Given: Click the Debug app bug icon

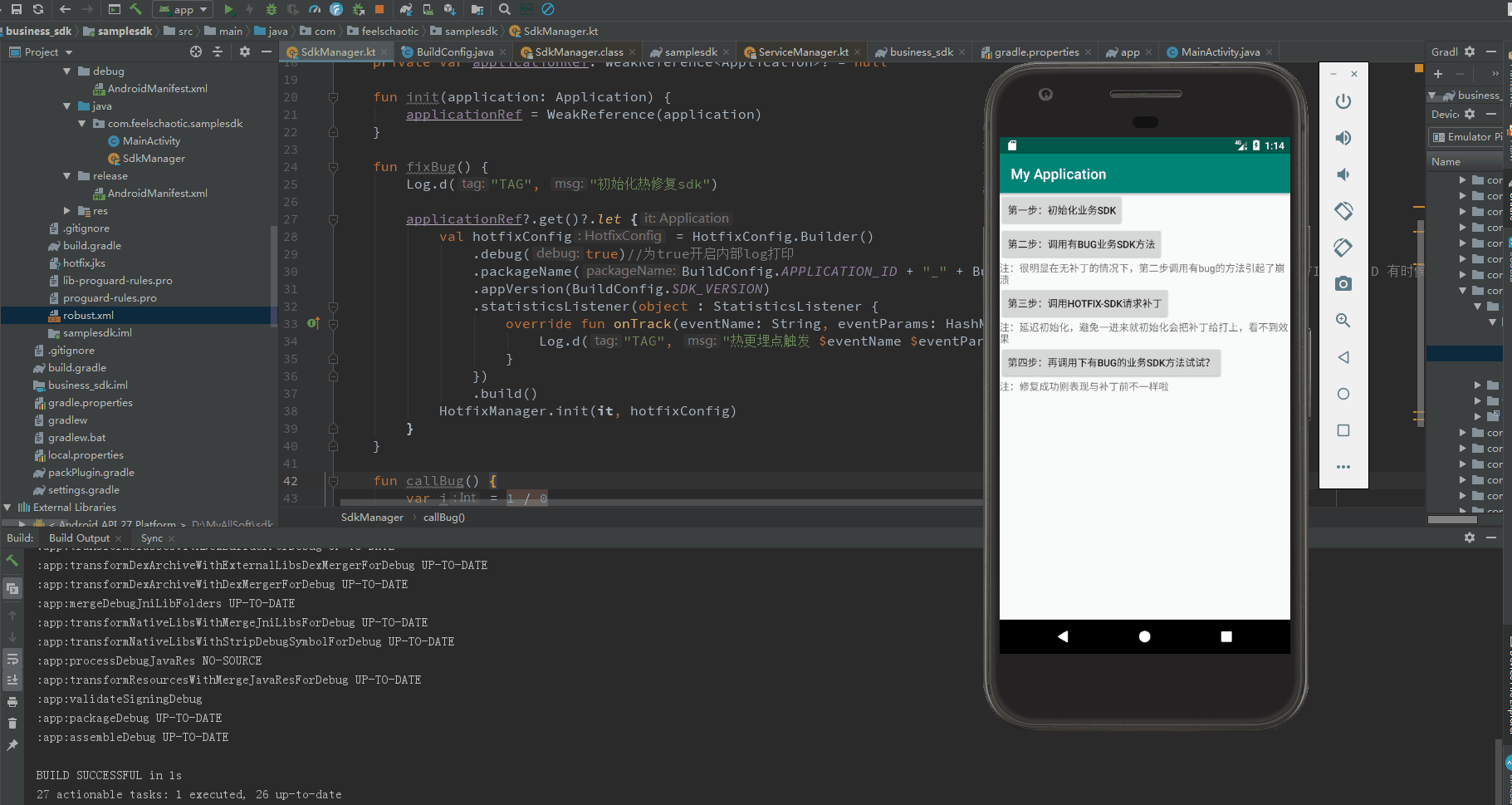Looking at the screenshot, I should (271, 9).
